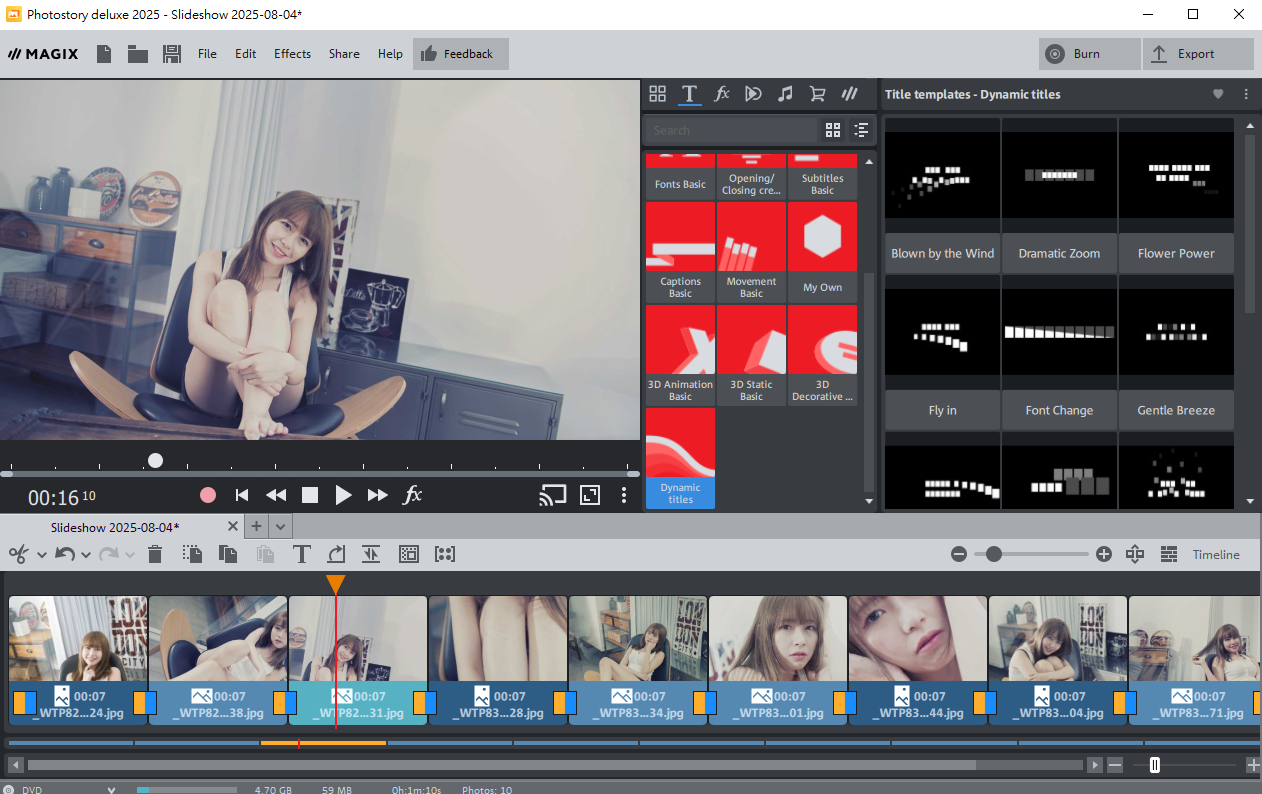
Task: Save the project with the floppy disk icon
Action: (172, 54)
